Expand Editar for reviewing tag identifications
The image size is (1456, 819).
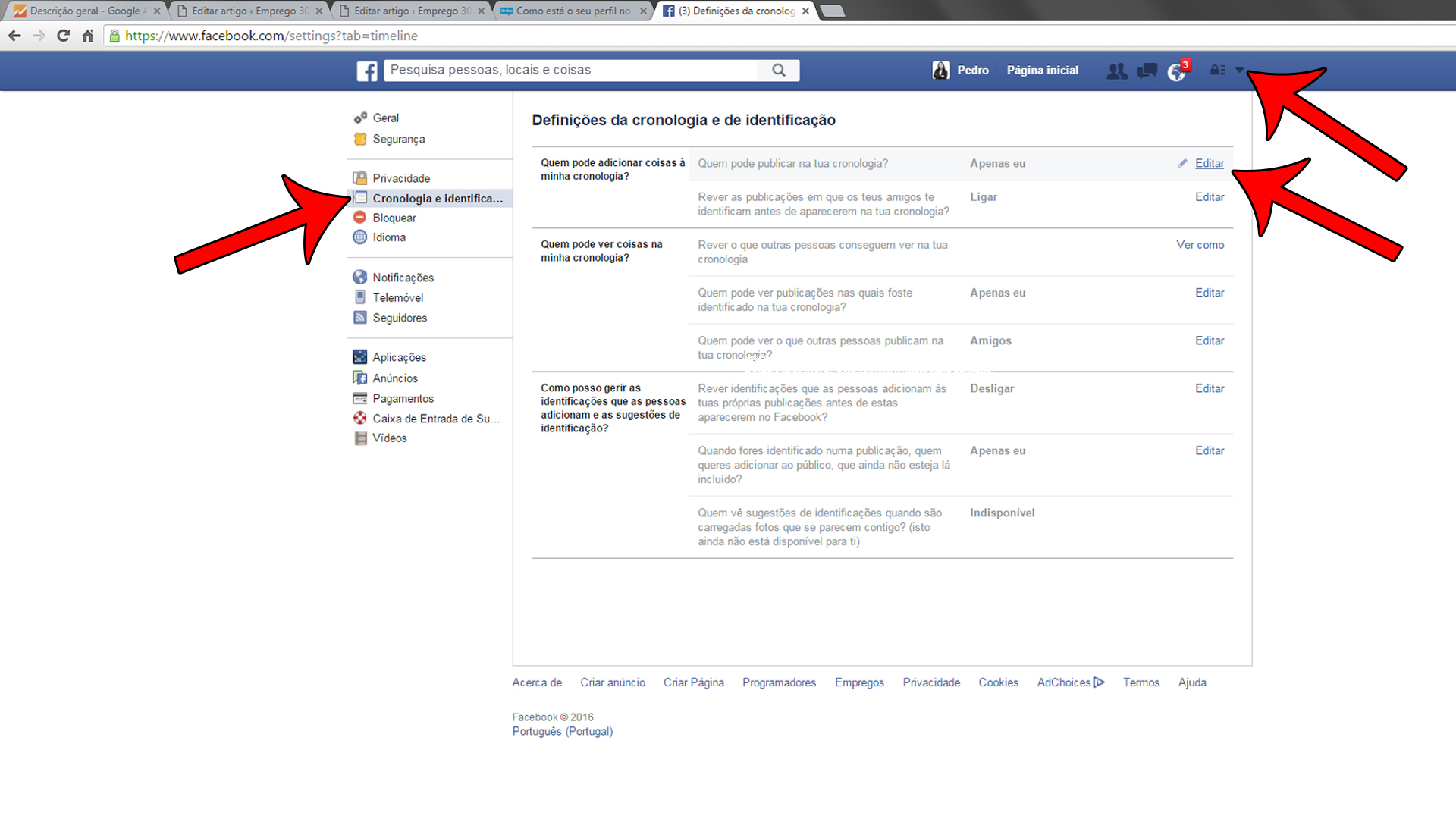[1210, 388]
